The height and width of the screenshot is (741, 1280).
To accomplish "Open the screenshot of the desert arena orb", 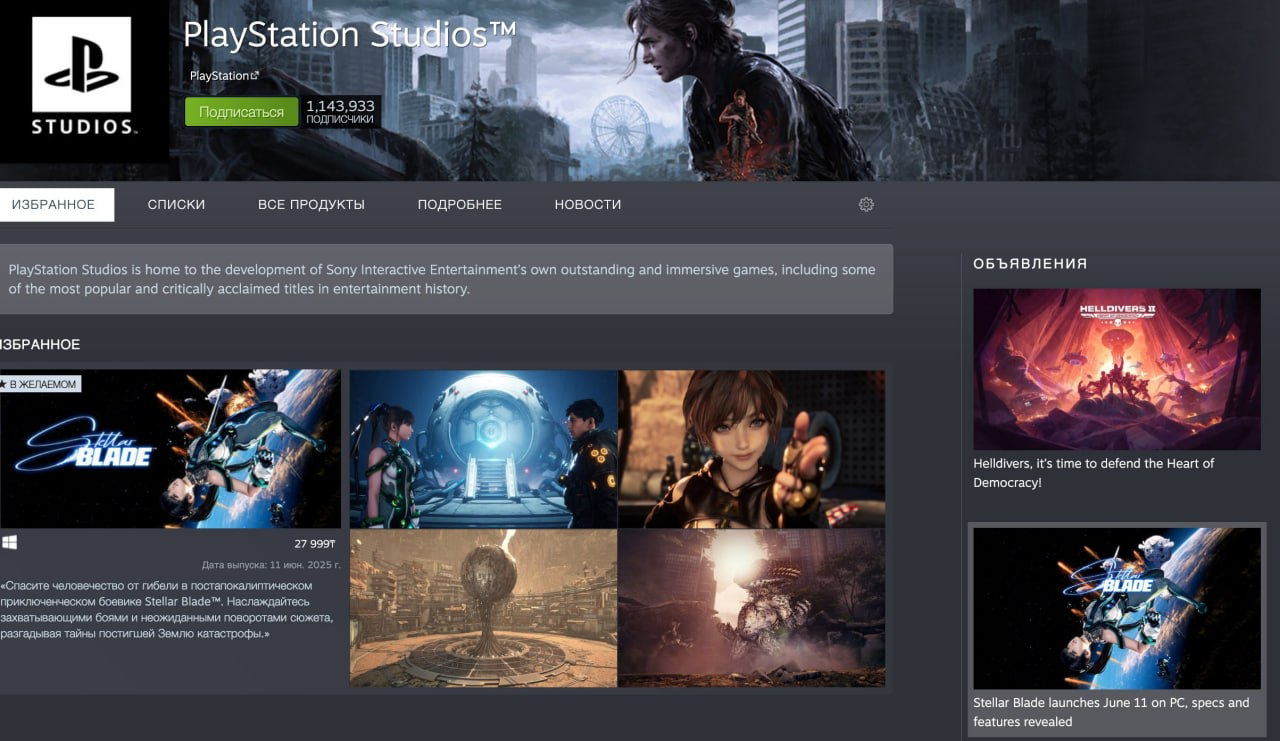I will point(483,608).
